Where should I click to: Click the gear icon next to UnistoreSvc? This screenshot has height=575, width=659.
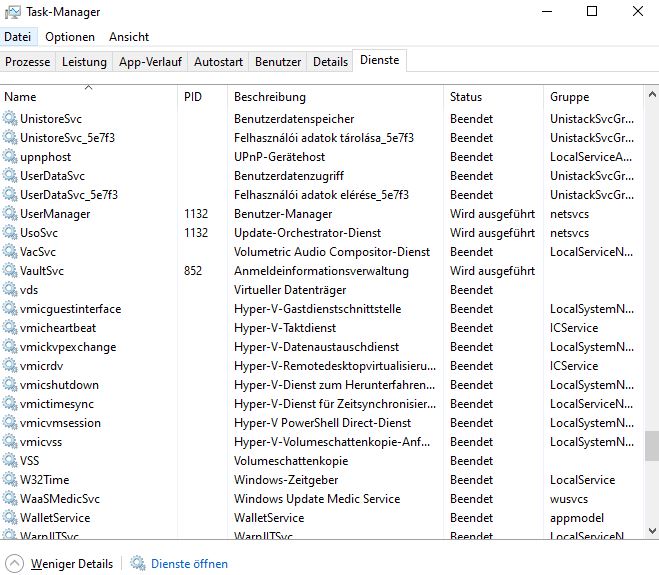[x=10, y=118]
